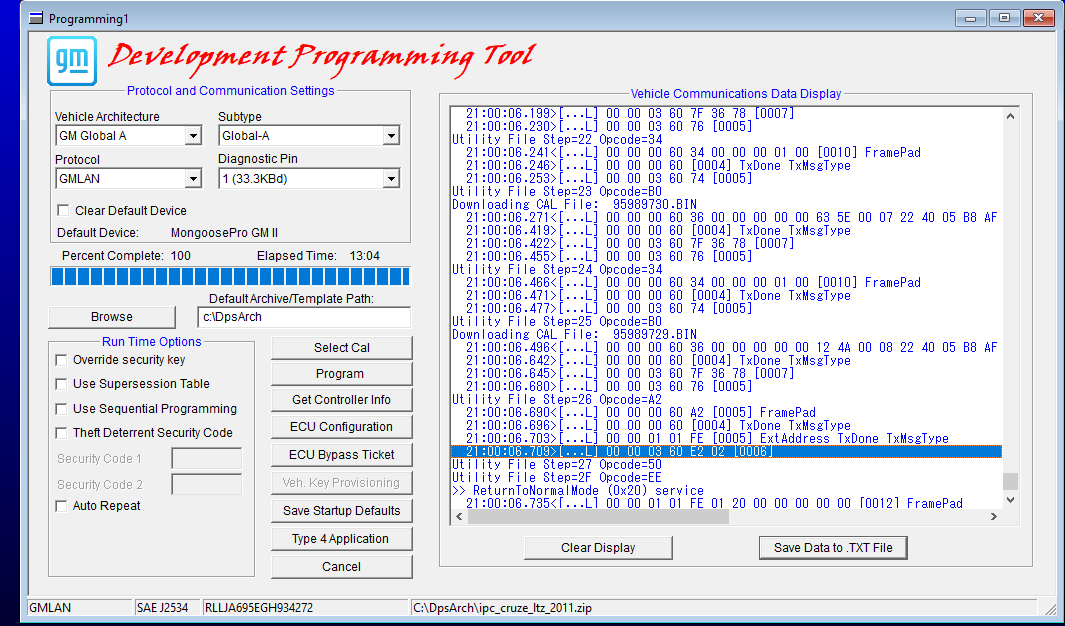Open the Protocol GMLAN dropdown
The height and width of the screenshot is (626, 1065).
pos(194,179)
